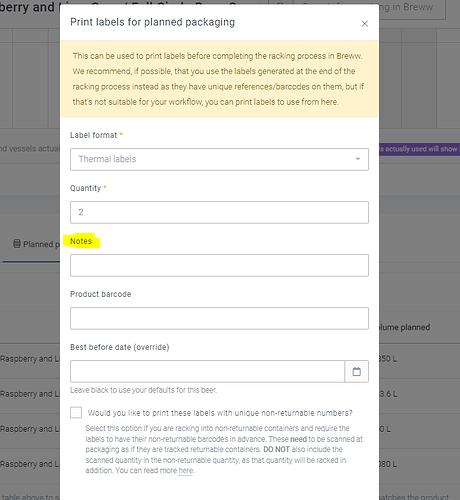Select the Product barcode input field
This screenshot has width=460, height=500.
[219, 318]
